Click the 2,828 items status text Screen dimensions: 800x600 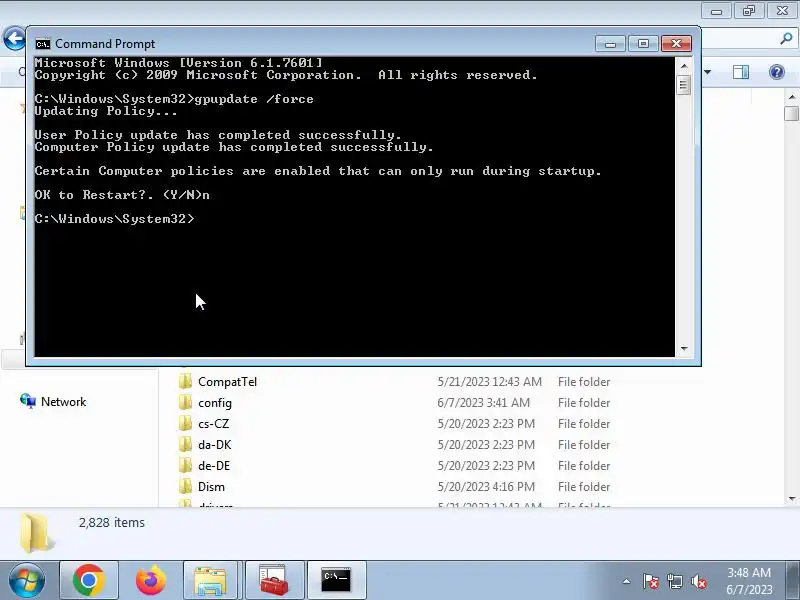(112, 522)
